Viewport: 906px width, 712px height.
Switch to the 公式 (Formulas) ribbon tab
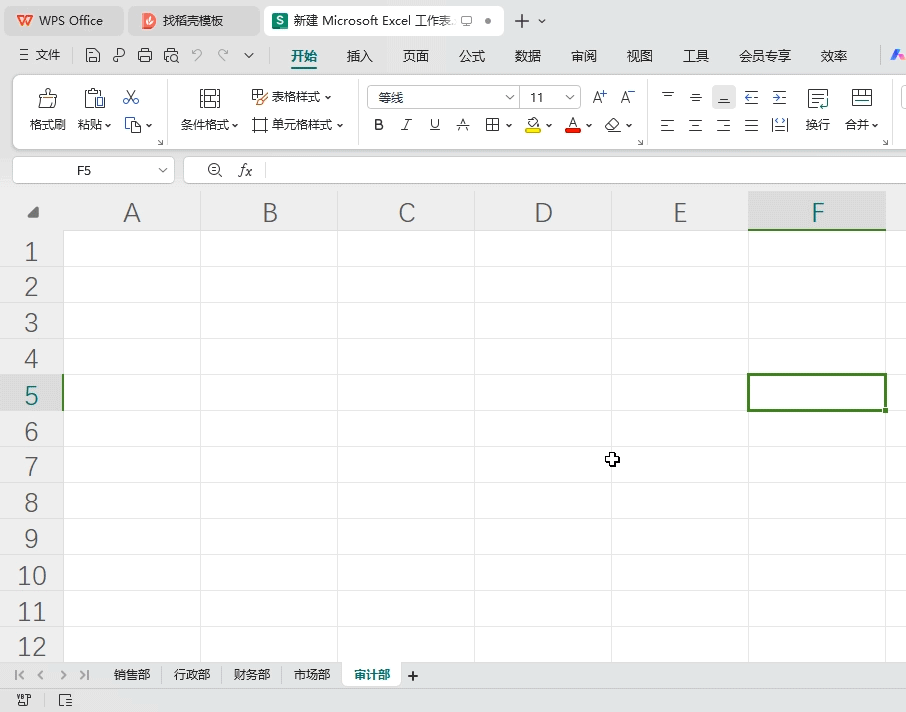coord(471,55)
